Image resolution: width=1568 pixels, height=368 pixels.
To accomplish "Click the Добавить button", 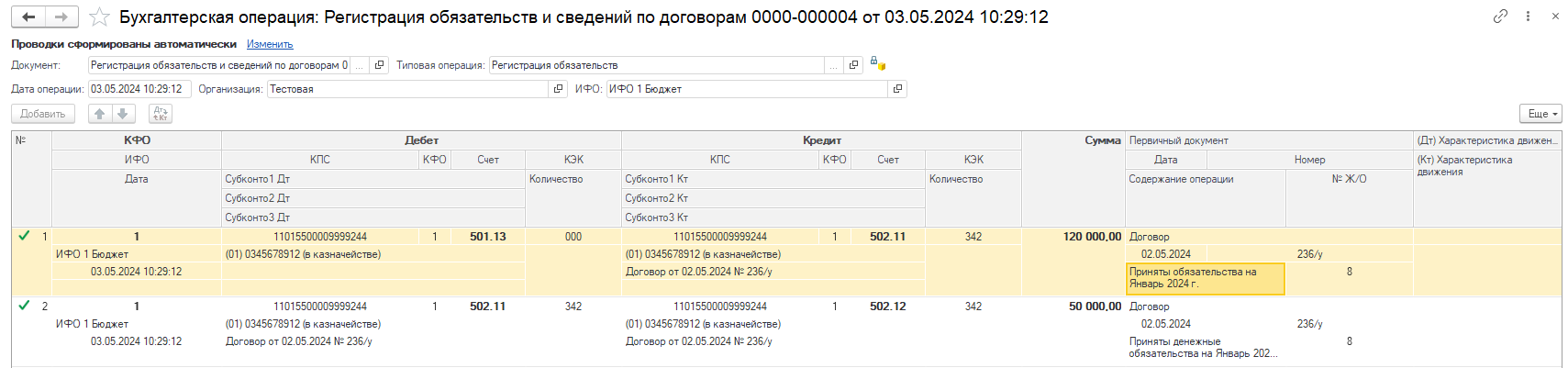I will pyautogui.click(x=43, y=114).
